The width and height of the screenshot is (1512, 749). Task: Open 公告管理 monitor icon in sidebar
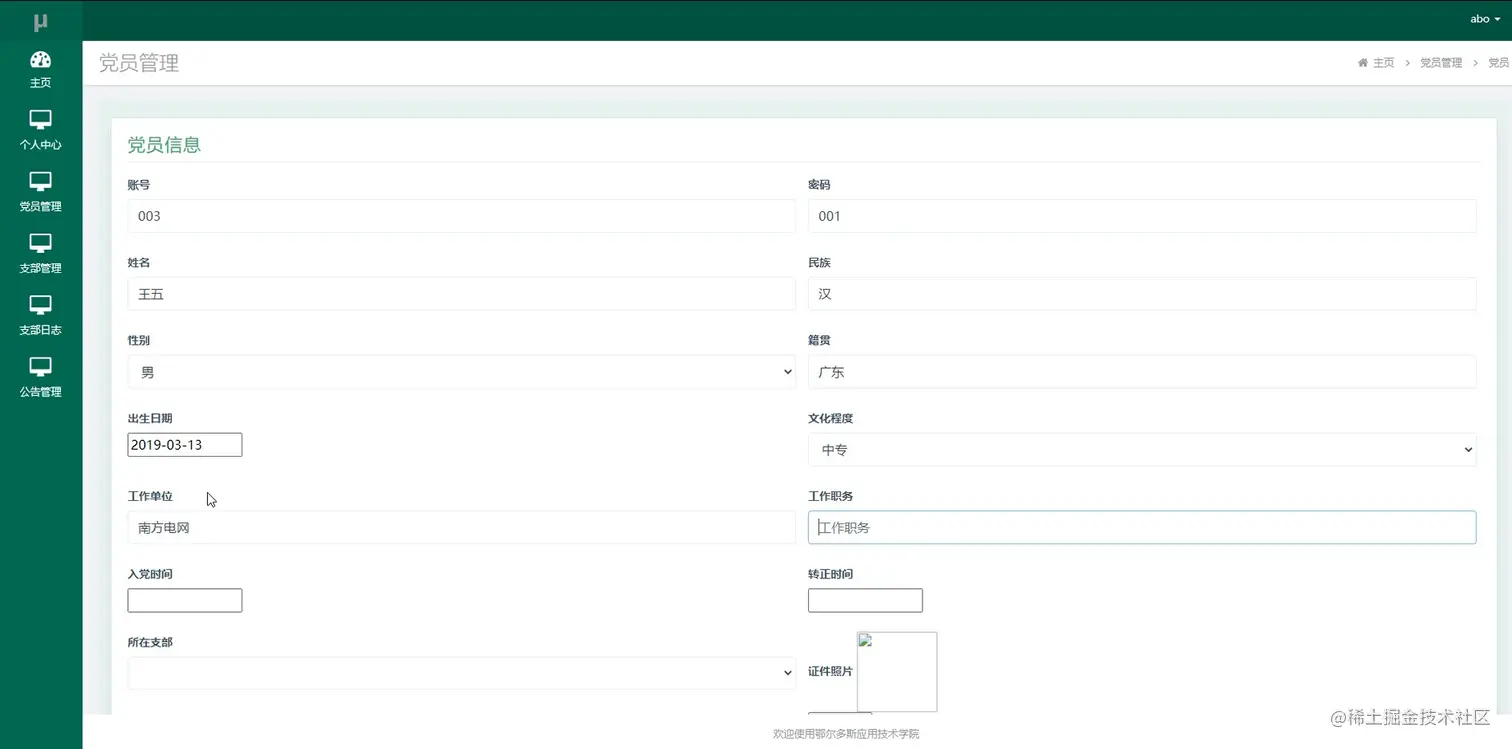pos(40,367)
